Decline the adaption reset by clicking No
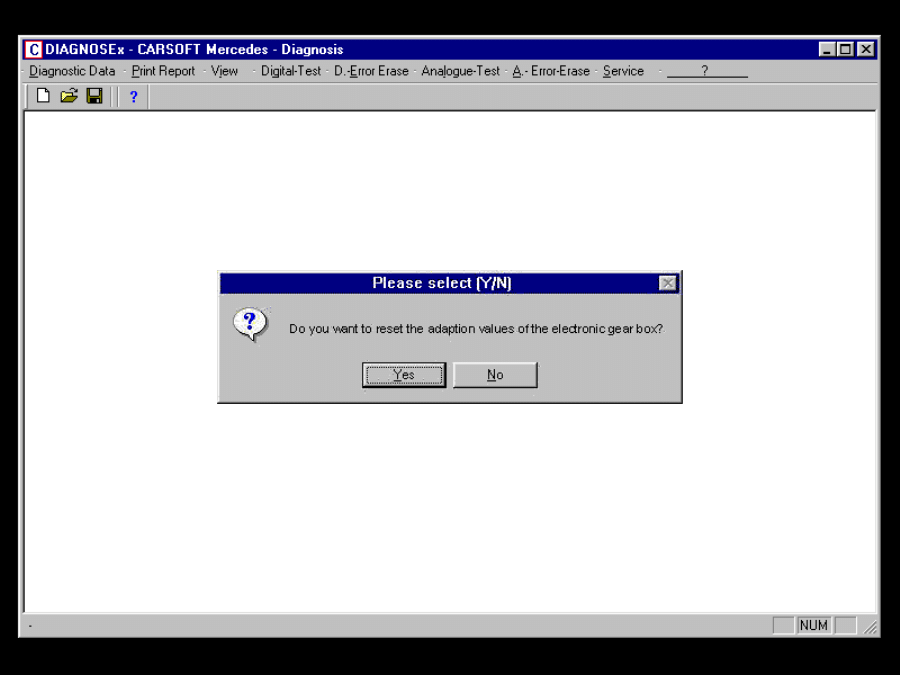Screen dimensions: 900x675 pos(494,374)
